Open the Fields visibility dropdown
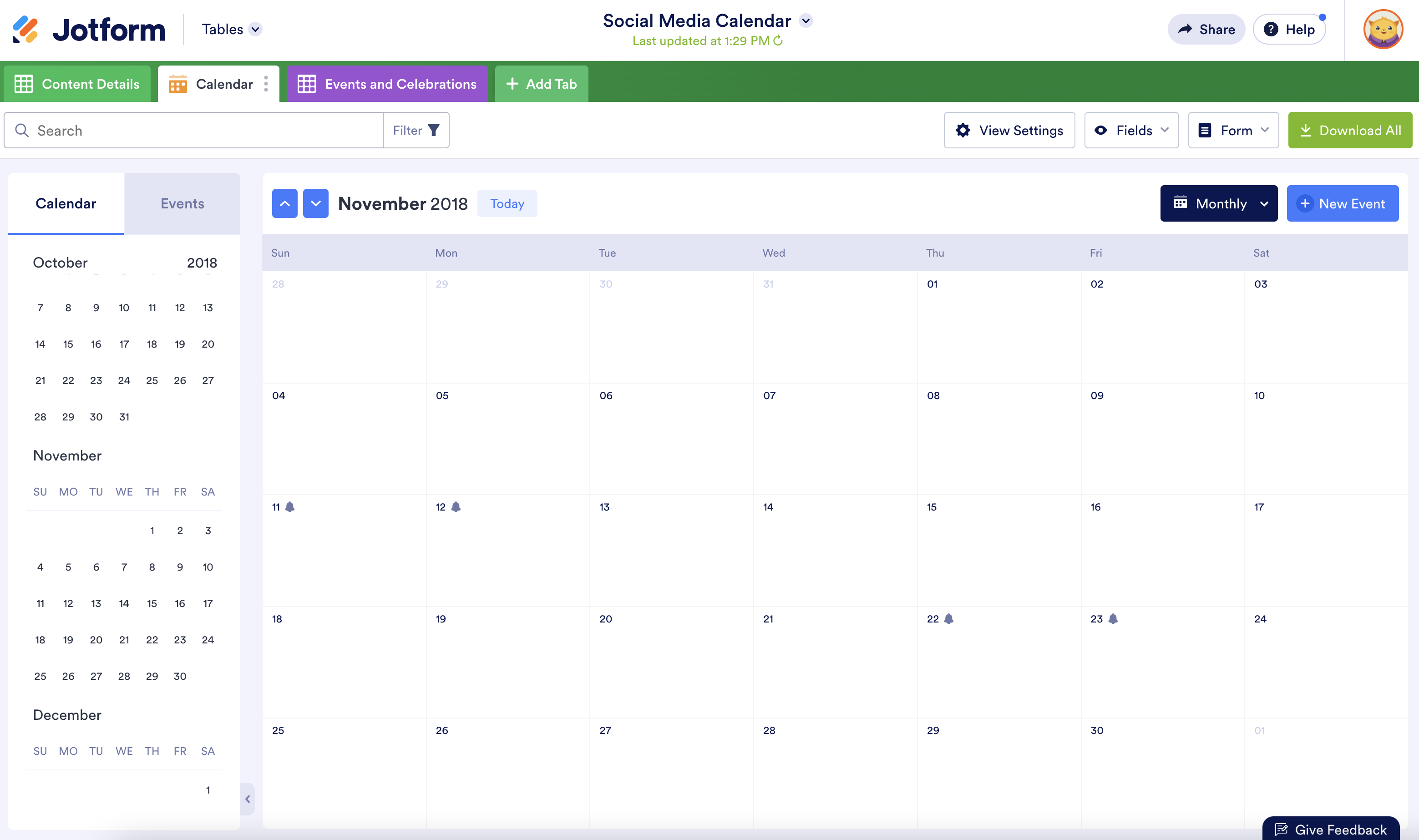The width and height of the screenshot is (1419, 840). 1131,130
